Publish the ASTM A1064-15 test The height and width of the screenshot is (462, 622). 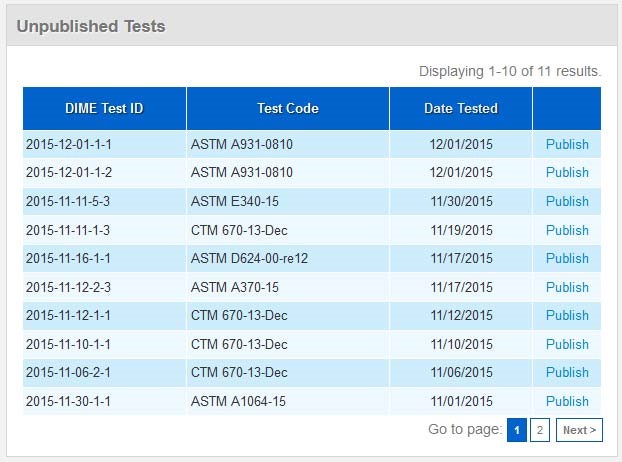tap(567, 401)
